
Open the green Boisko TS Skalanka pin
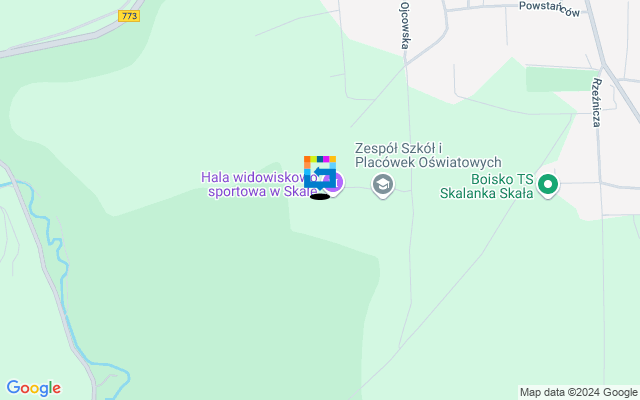pos(548,186)
